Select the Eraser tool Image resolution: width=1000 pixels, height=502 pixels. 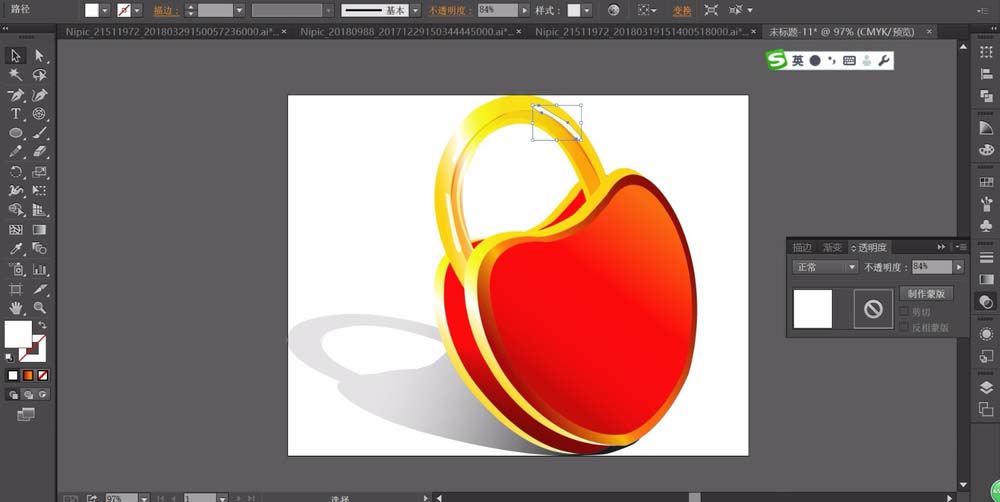coord(40,152)
